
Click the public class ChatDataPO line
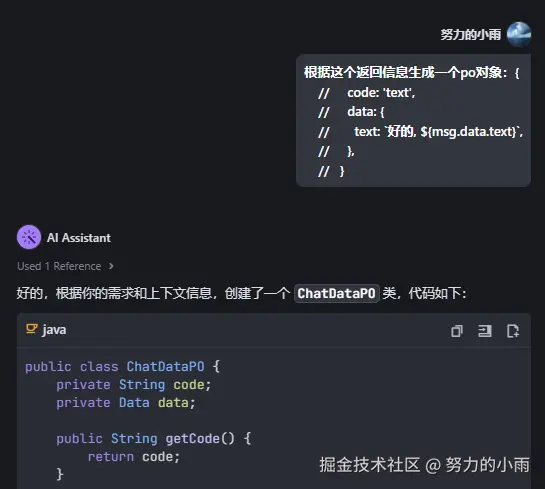click(x=122, y=367)
